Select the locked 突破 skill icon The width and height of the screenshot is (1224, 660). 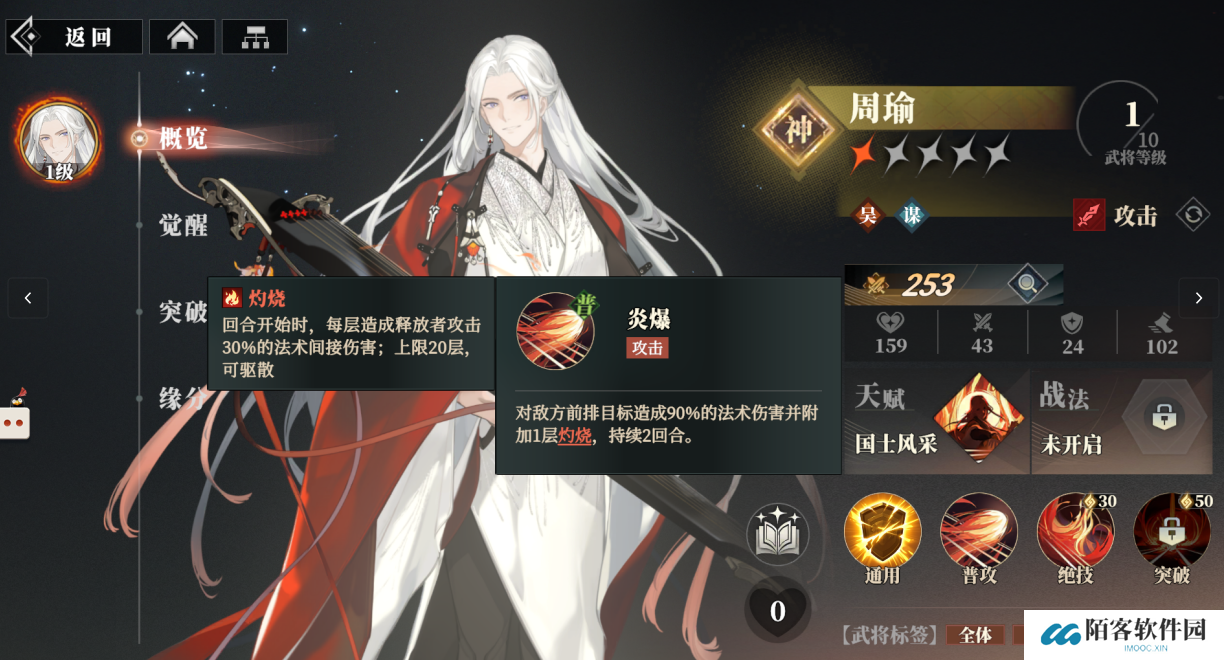pyautogui.click(x=1171, y=532)
